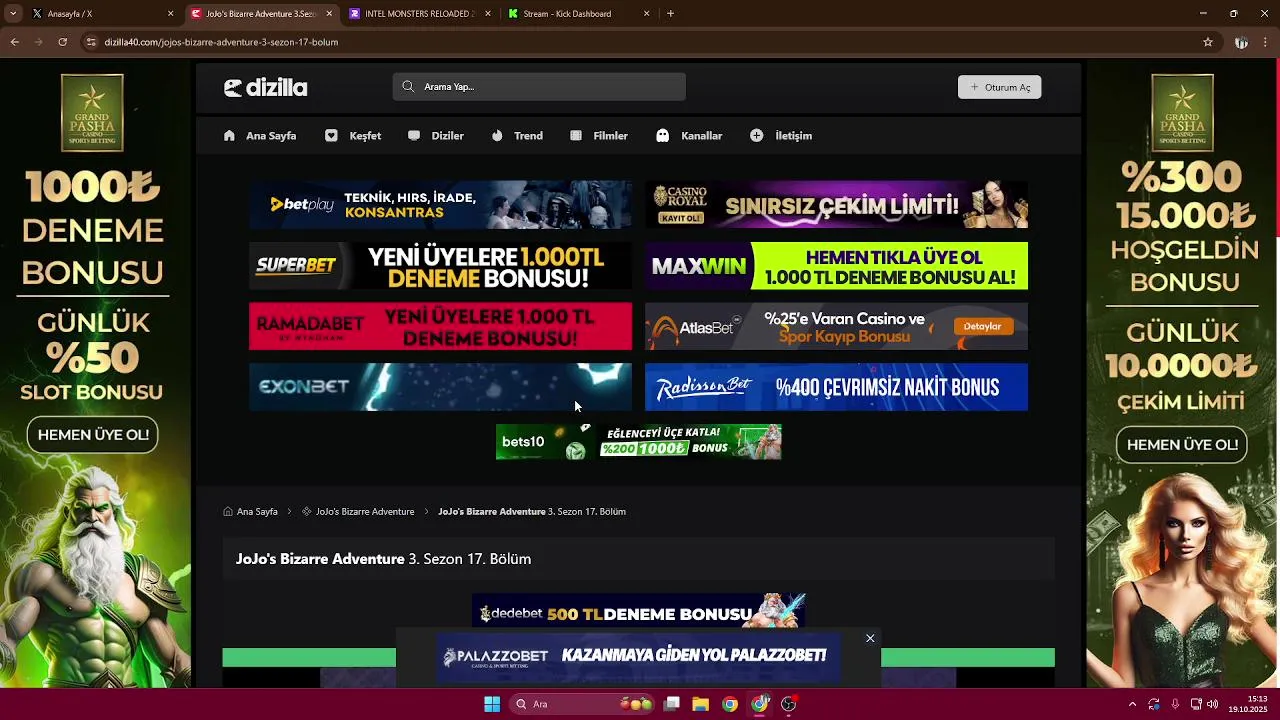
Task: Open File Explorer from the taskbar
Action: coord(701,704)
